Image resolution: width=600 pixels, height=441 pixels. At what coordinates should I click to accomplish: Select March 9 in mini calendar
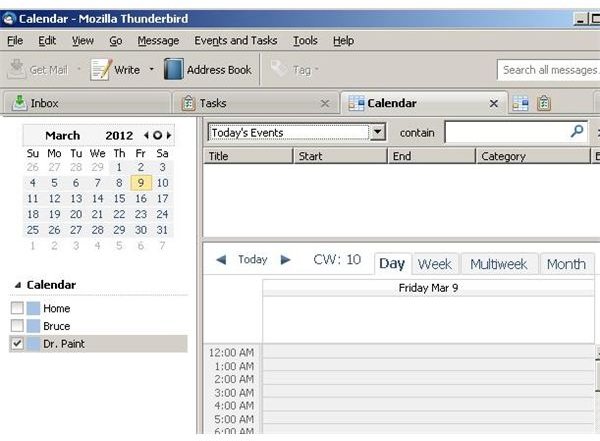click(141, 183)
